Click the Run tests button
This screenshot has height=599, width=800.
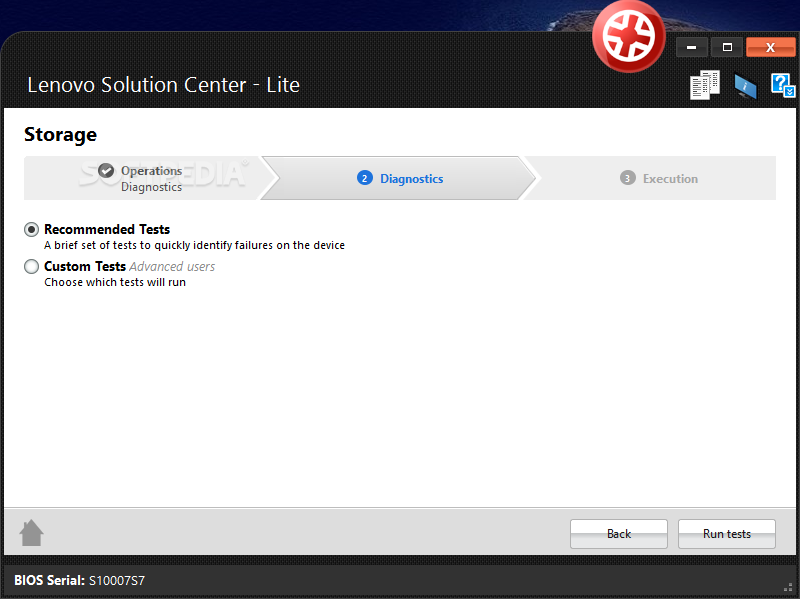click(x=727, y=534)
